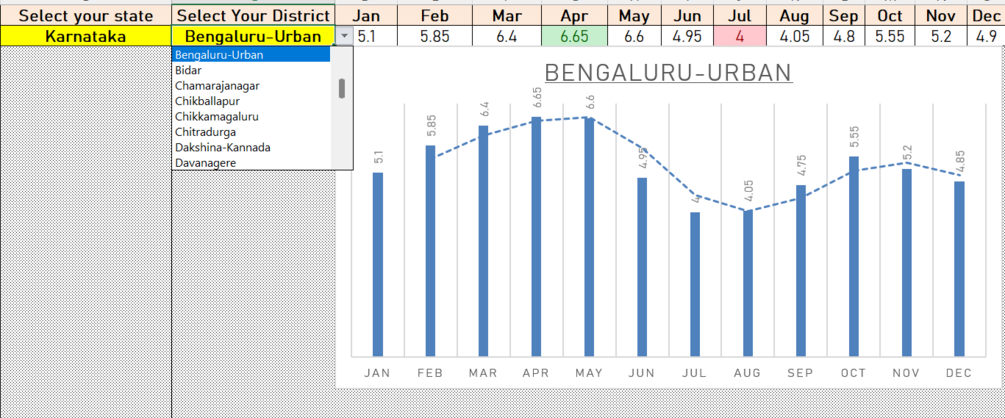Viewport: 1005px width, 418px height.
Task: Select the Jul header cell
Action: pos(740,16)
